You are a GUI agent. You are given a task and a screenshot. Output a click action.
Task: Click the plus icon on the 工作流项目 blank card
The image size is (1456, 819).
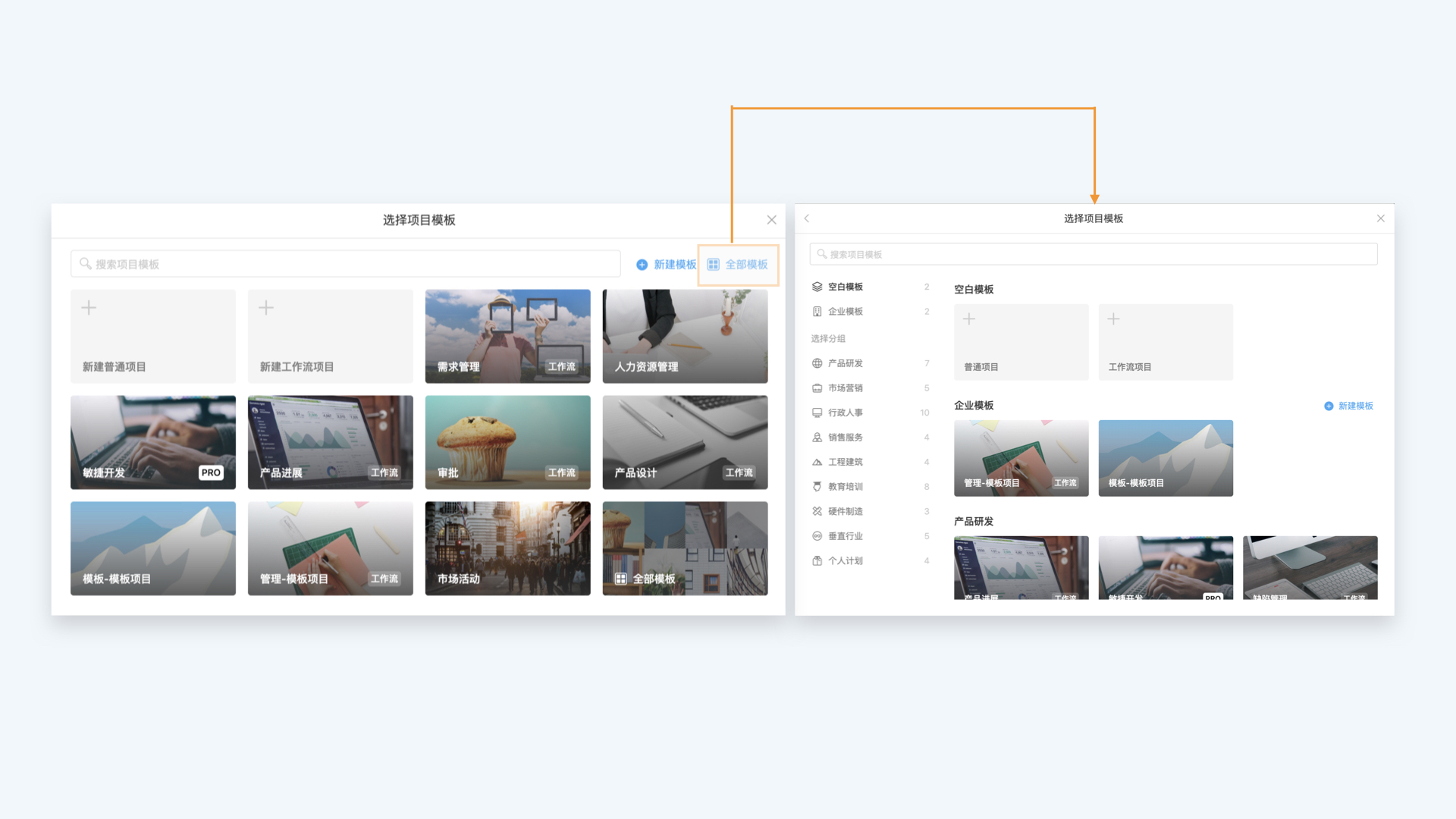tap(1113, 319)
